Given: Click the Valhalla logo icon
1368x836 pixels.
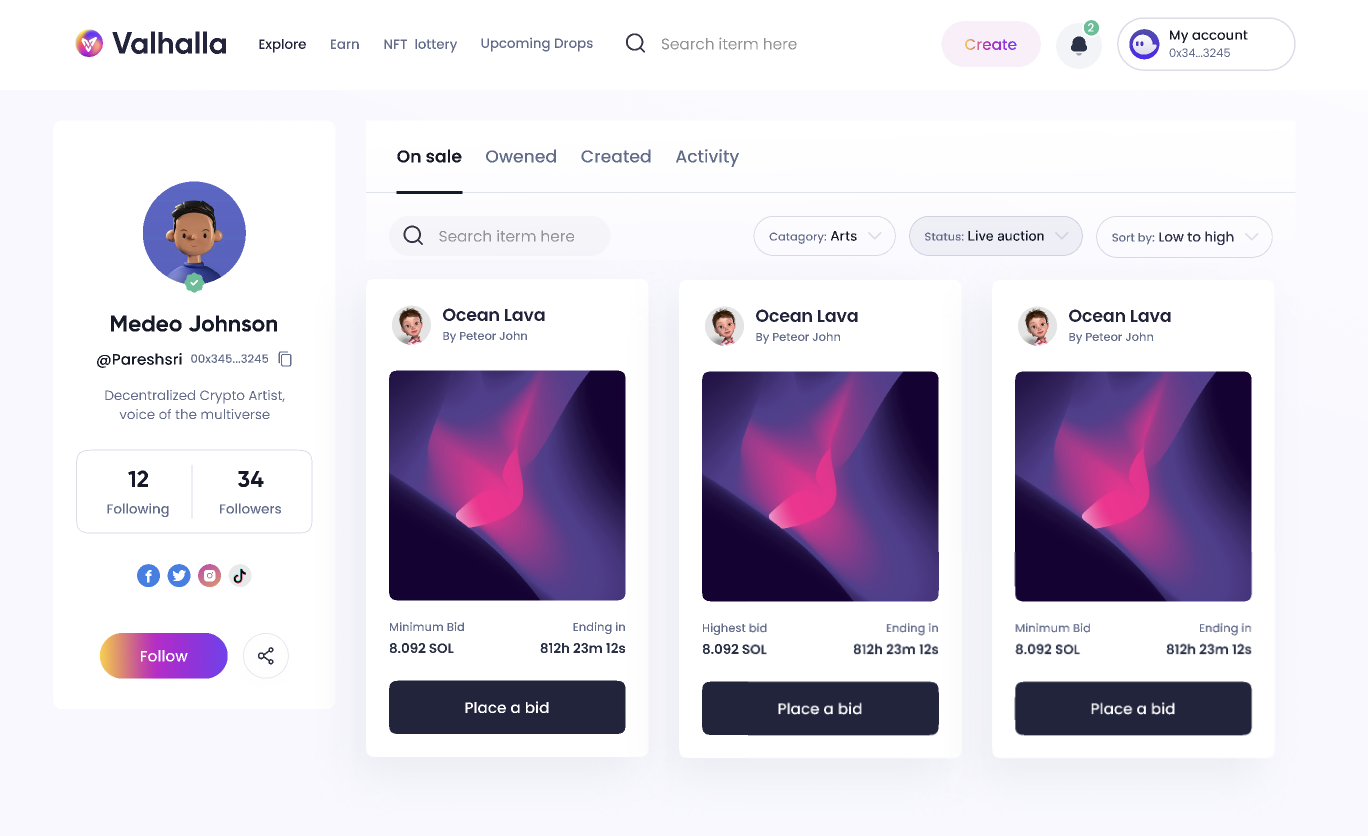Looking at the screenshot, I should pos(89,43).
